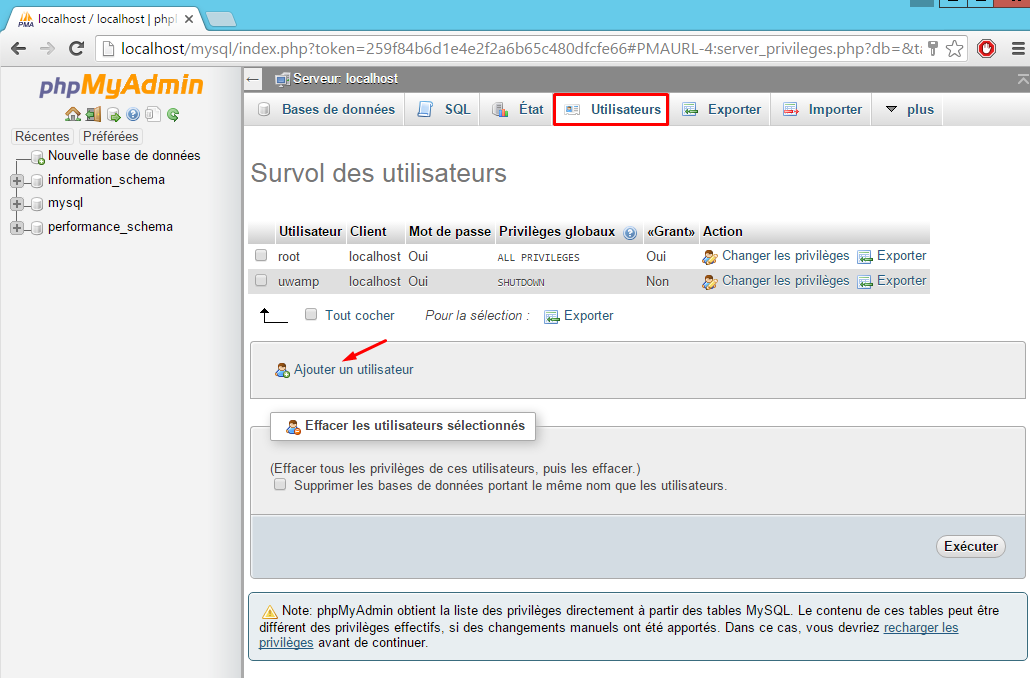Screen dimensions: 1030x678
Task: Click the Serveur: localhost breadcrumb
Action: [x=346, y=79]
